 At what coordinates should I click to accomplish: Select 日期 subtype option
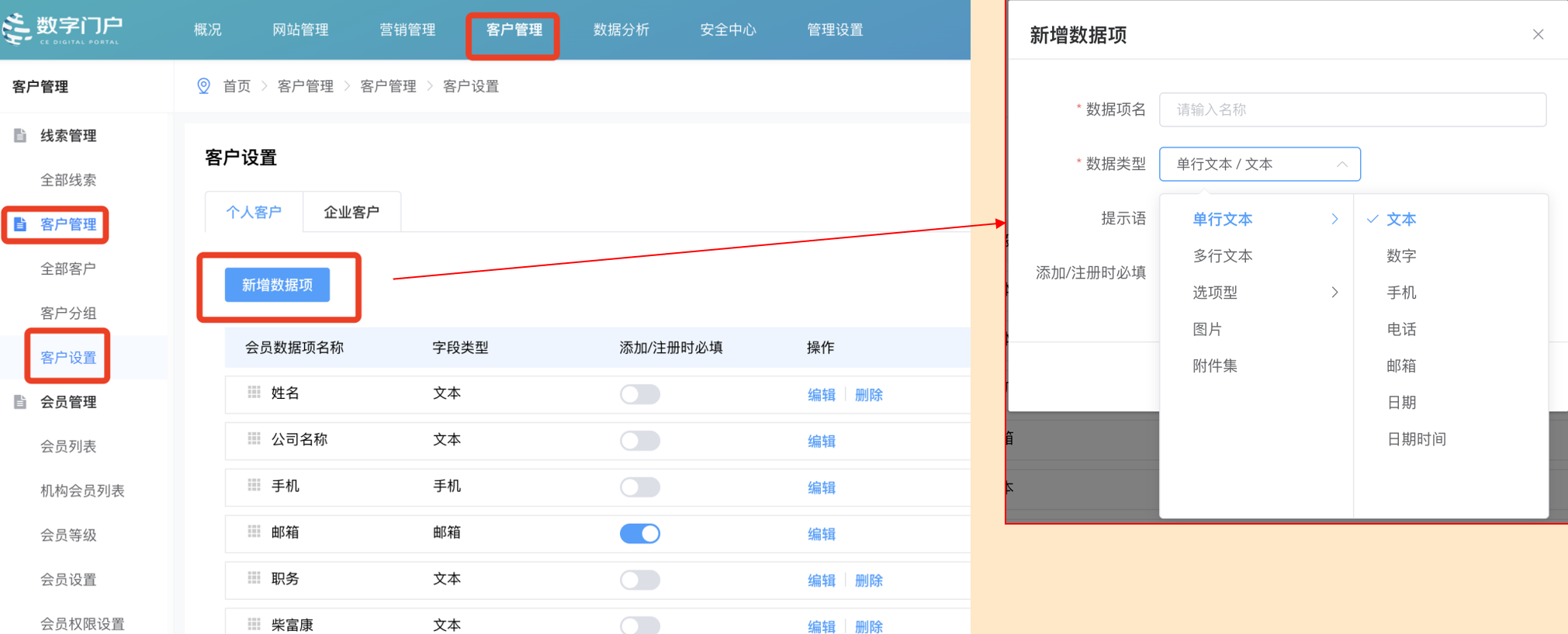(1401, 402)
